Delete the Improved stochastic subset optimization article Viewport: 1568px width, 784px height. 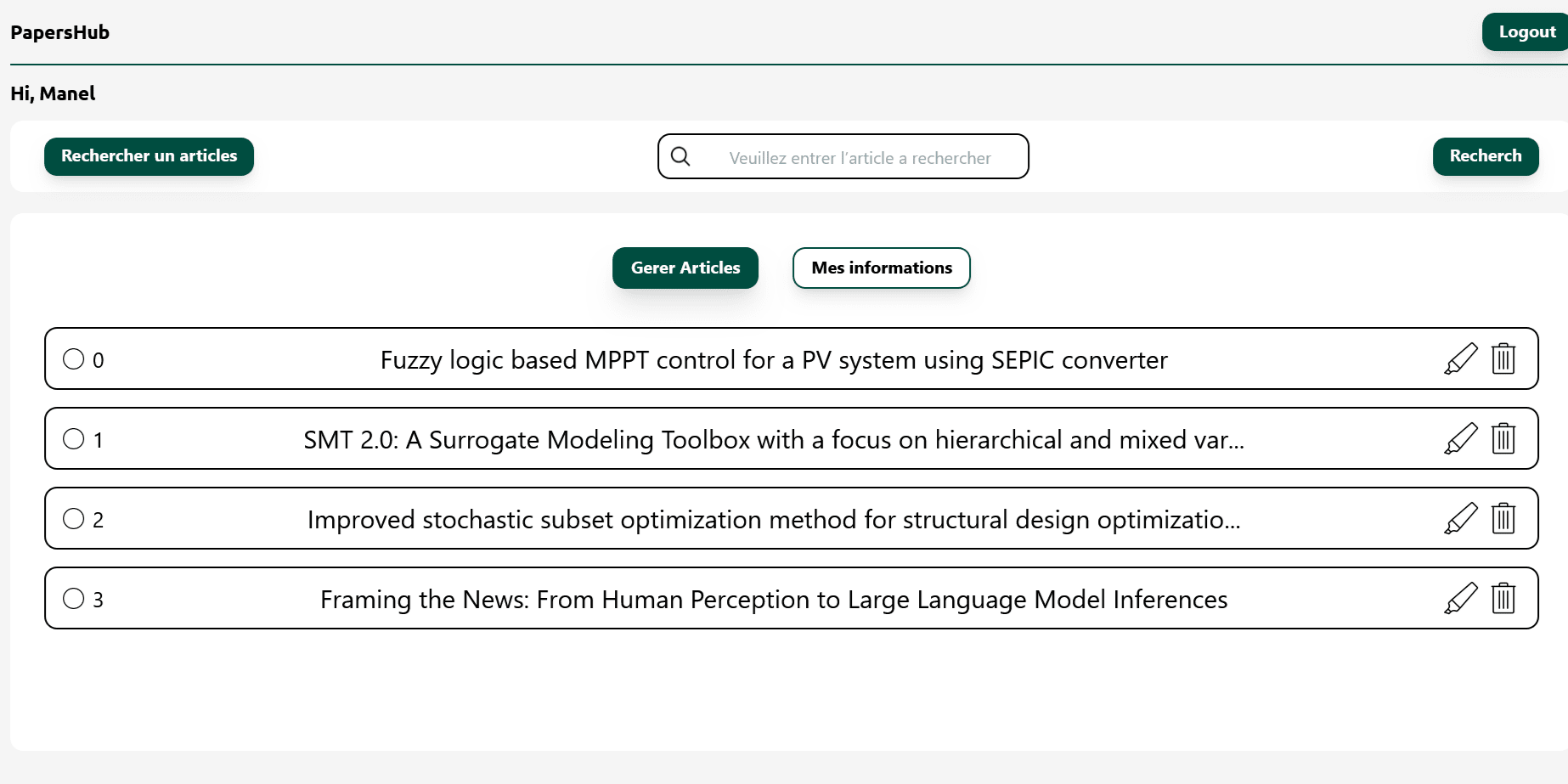pos(1503,518)
